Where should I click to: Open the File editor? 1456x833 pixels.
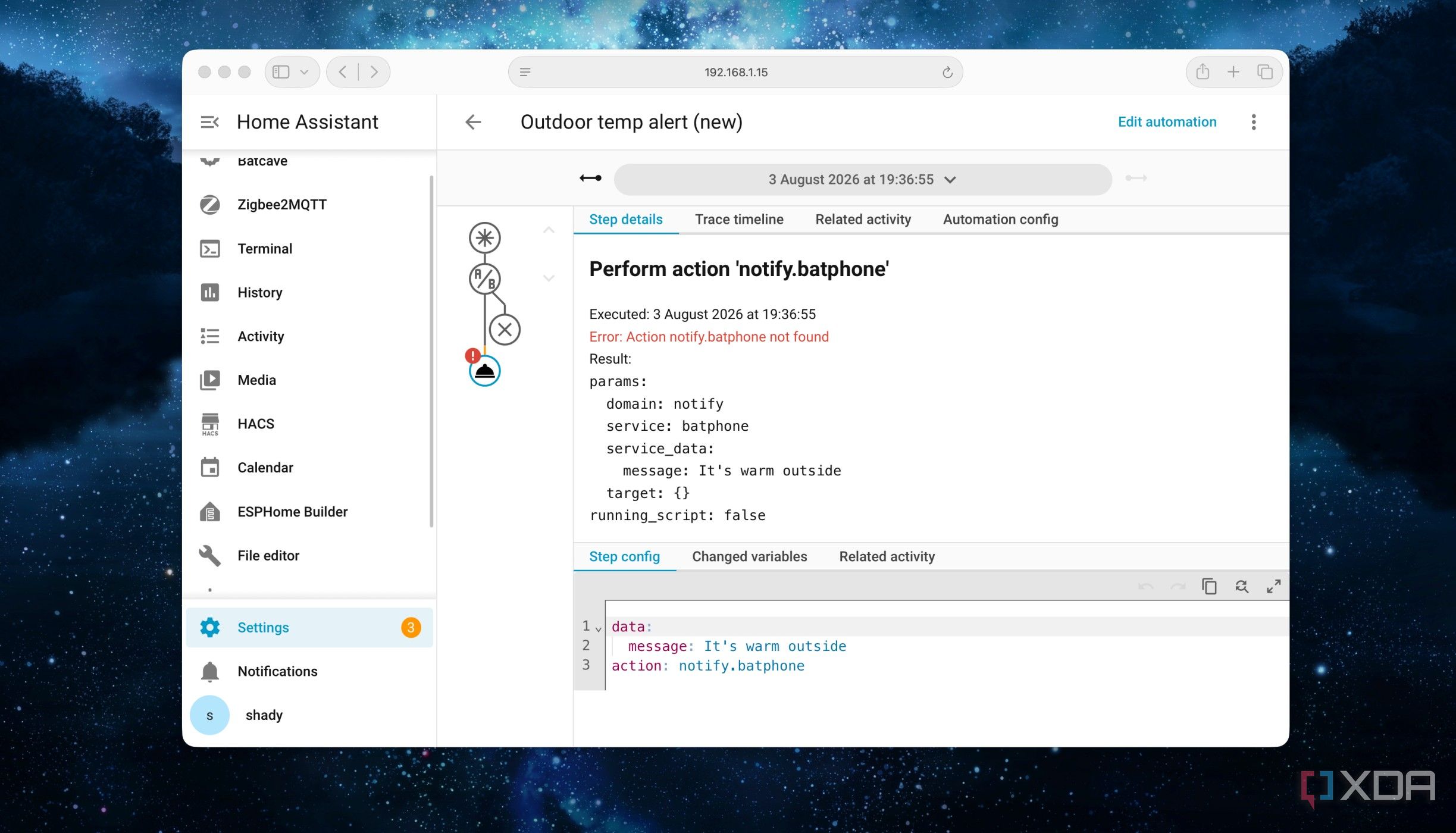click(x=309, y=555)
